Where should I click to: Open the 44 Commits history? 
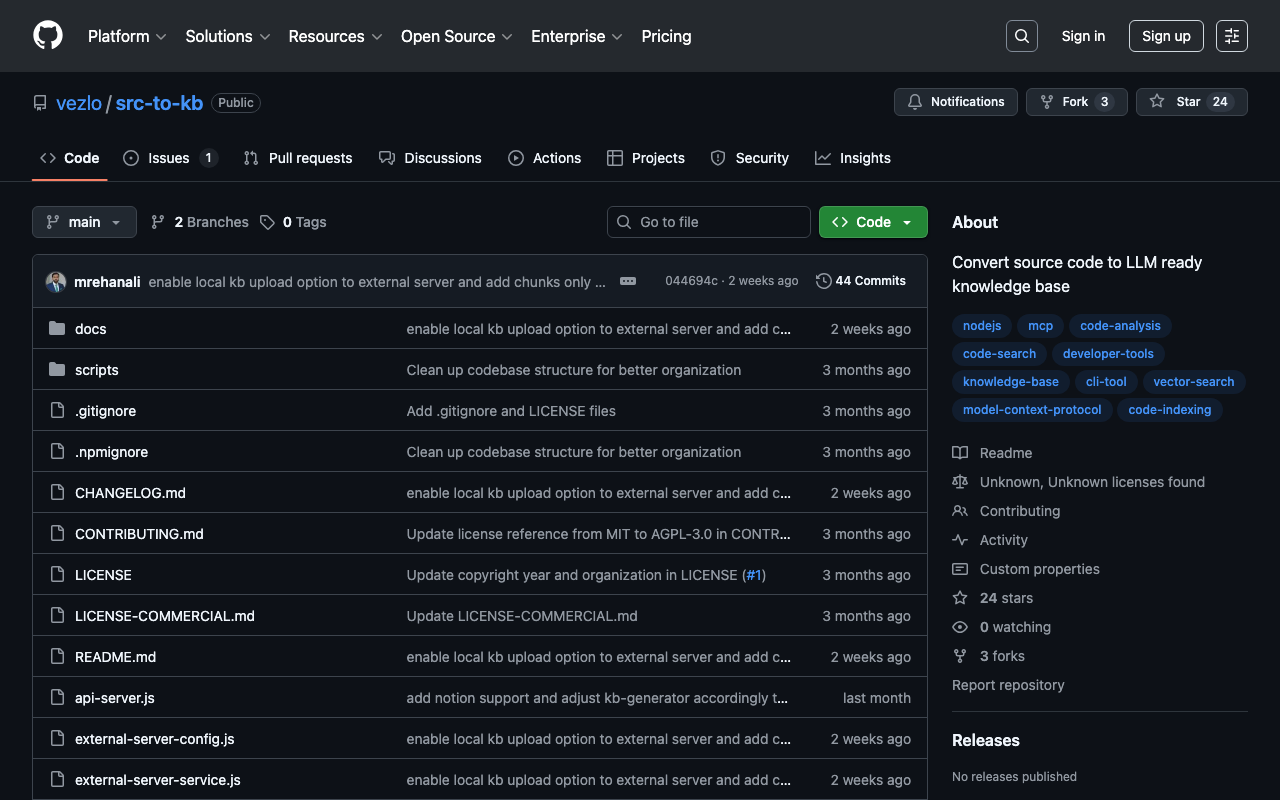point(861,281)
